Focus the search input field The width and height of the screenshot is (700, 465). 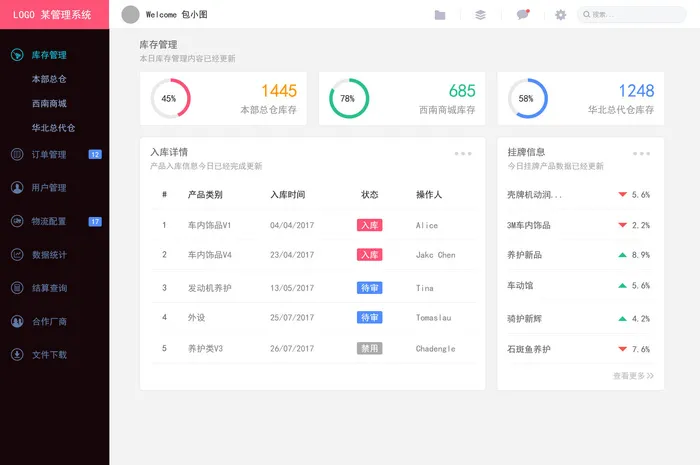pyautogui.click(x=631, y=15)
